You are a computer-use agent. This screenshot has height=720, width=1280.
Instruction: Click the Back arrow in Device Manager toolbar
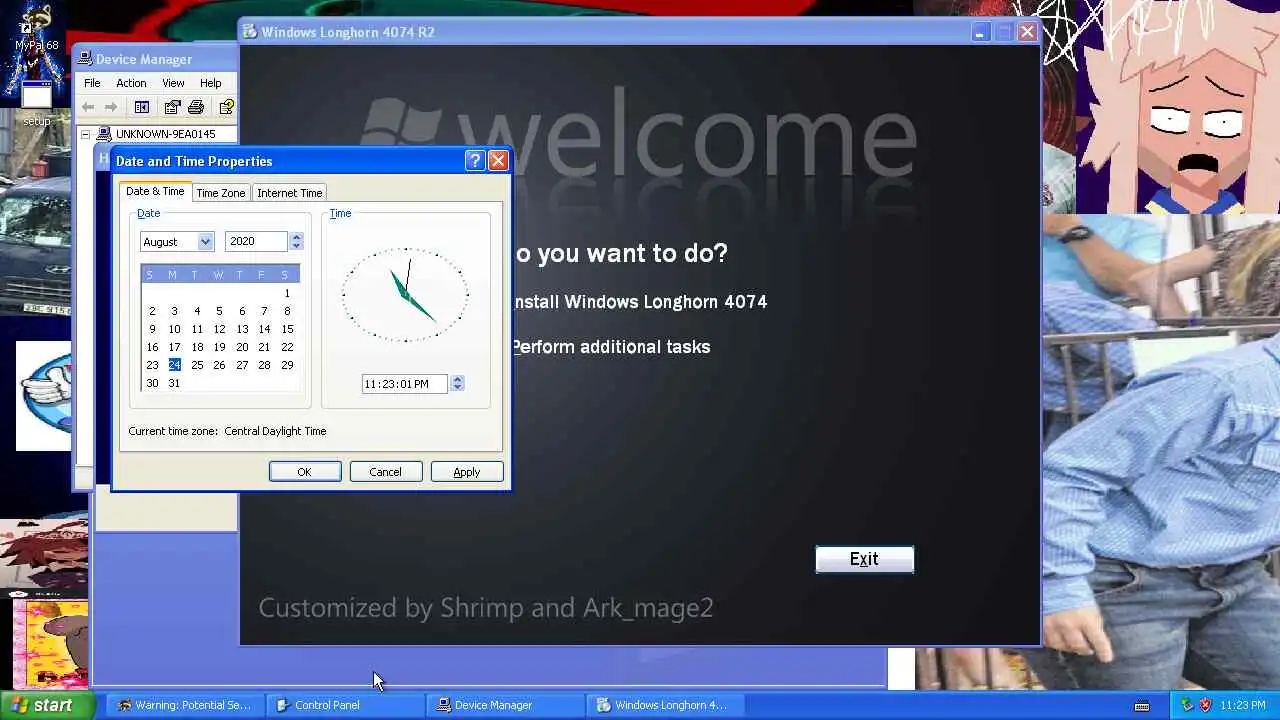click(88, 107)
